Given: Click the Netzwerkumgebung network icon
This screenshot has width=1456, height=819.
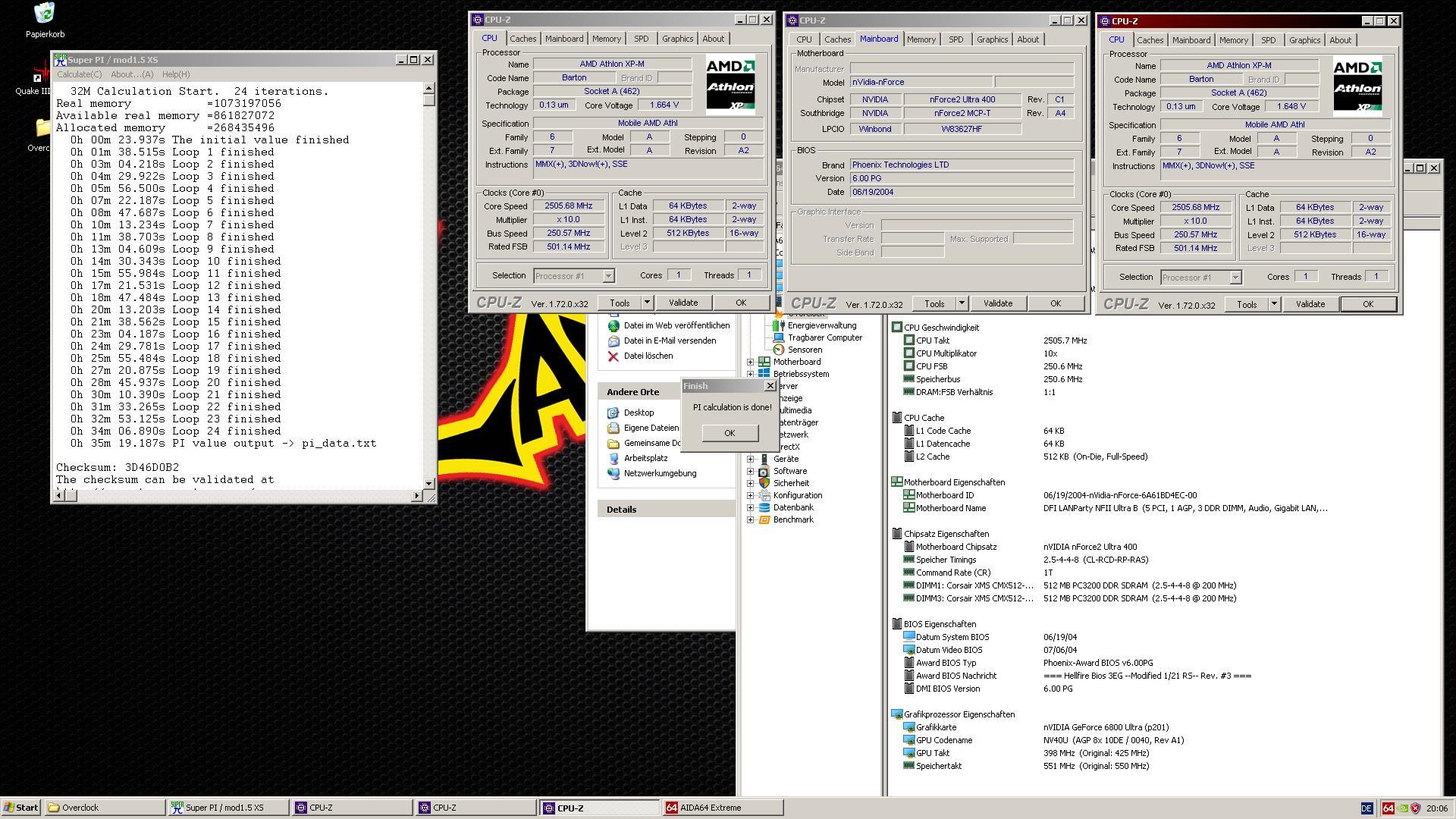Looking at the screenshot, I should coord(613,473).
